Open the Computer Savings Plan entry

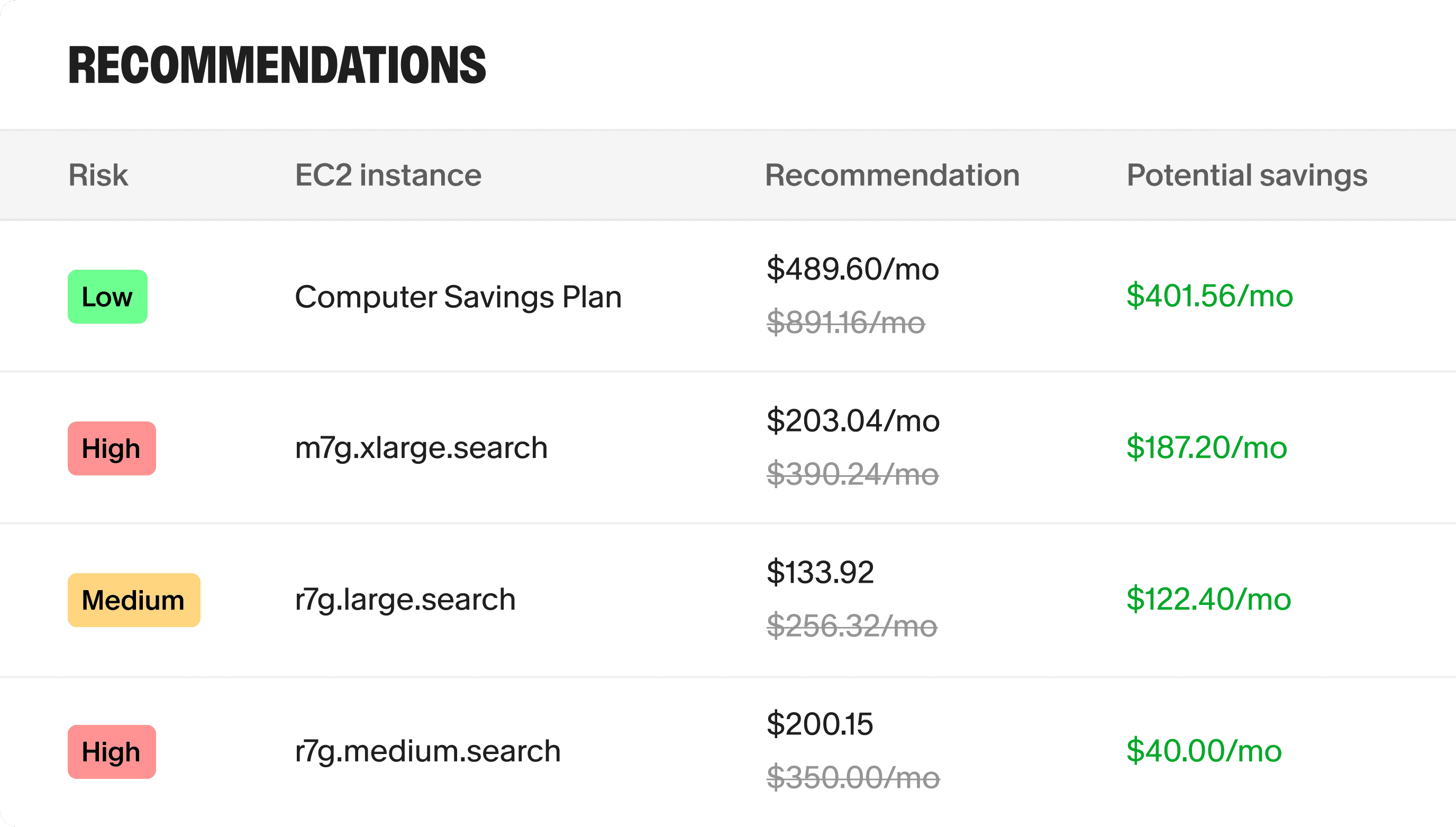[458, 297]
